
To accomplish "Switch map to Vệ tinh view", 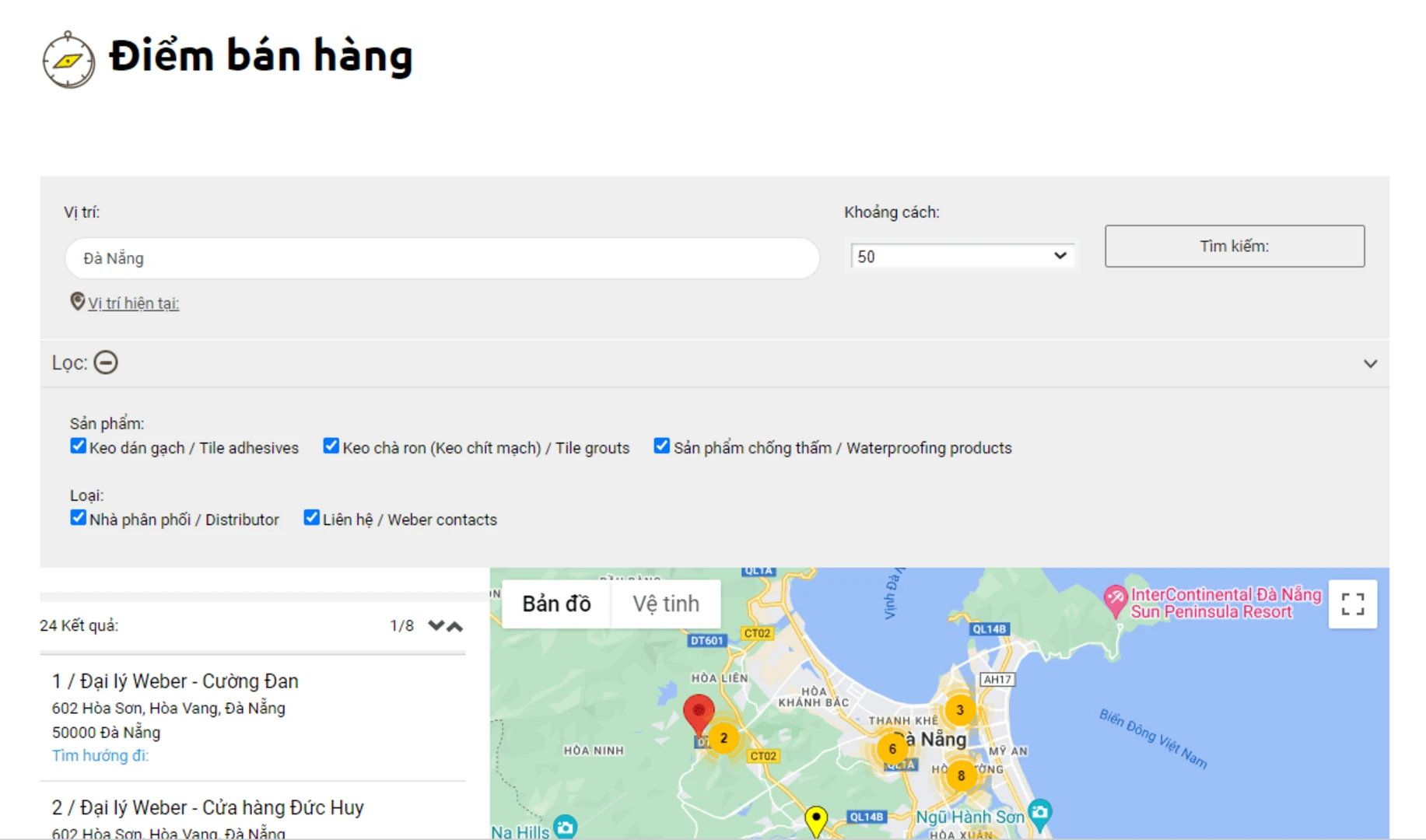I will tap(665, 604).
